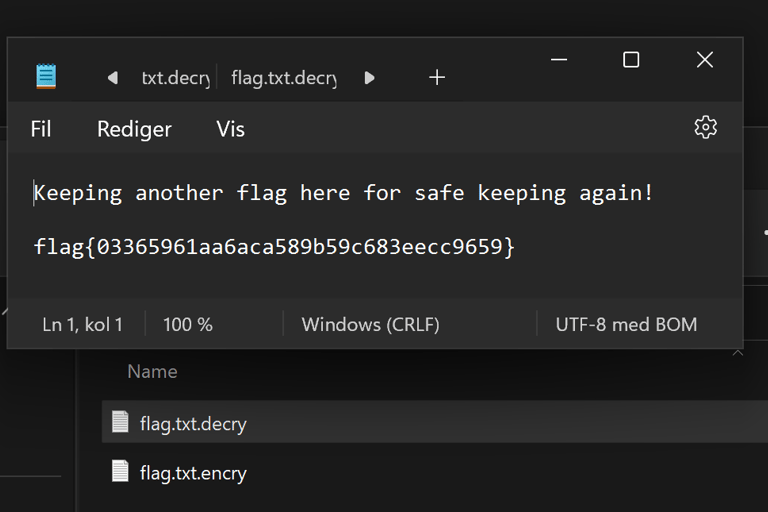Change Windows (CRLF) line ending
768x512 pixels.
370,324
